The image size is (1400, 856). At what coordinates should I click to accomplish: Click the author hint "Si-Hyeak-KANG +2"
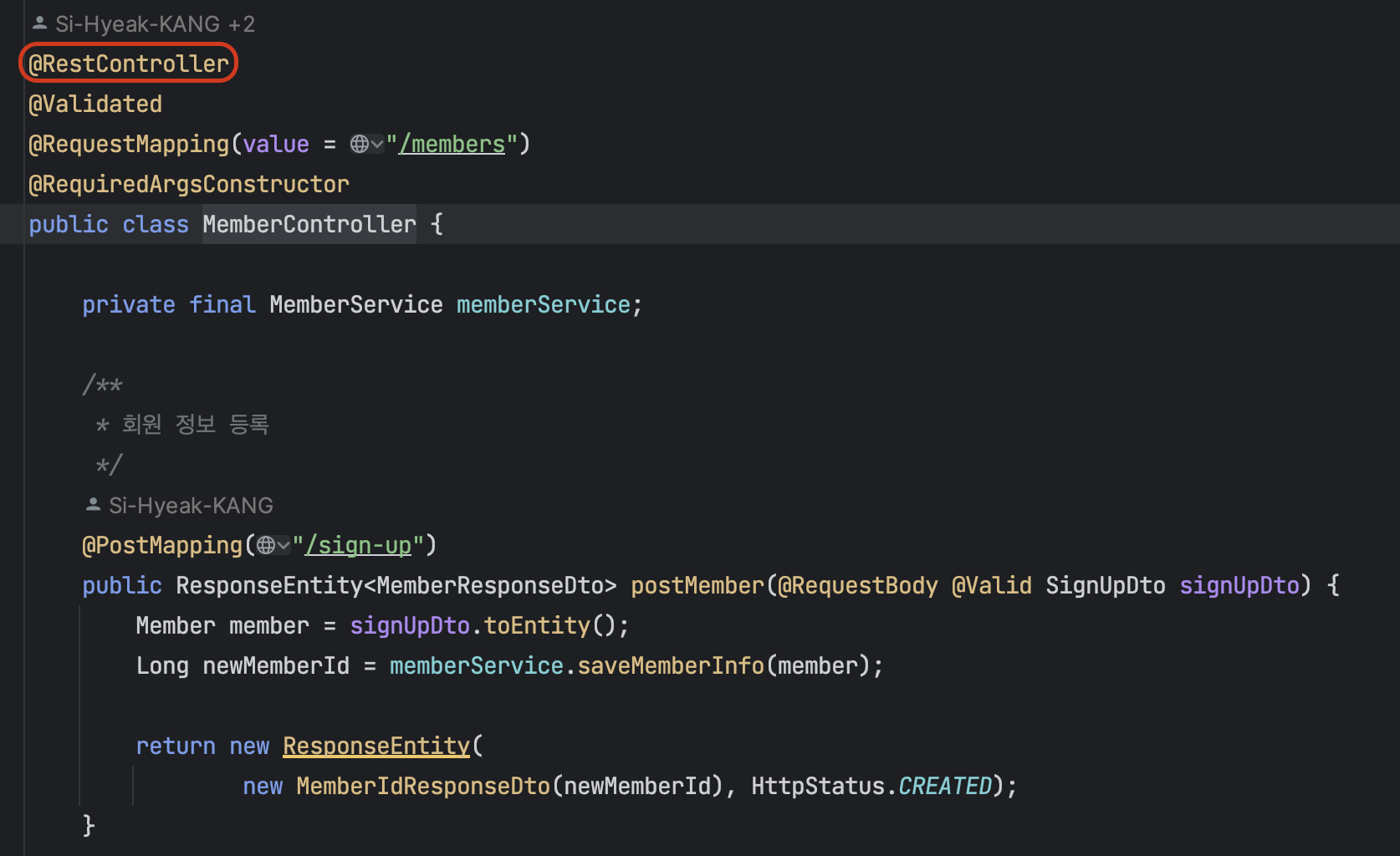click(143, 24)
